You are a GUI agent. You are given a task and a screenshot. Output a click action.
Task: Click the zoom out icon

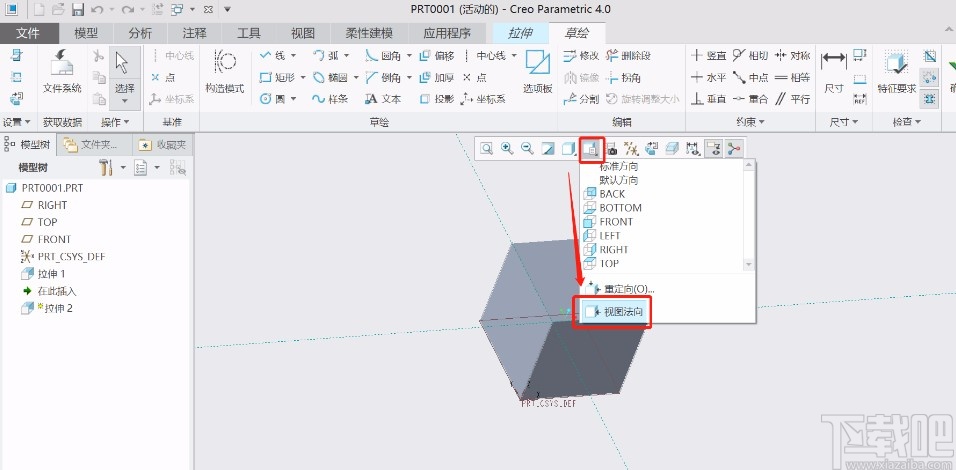point(527,149)
